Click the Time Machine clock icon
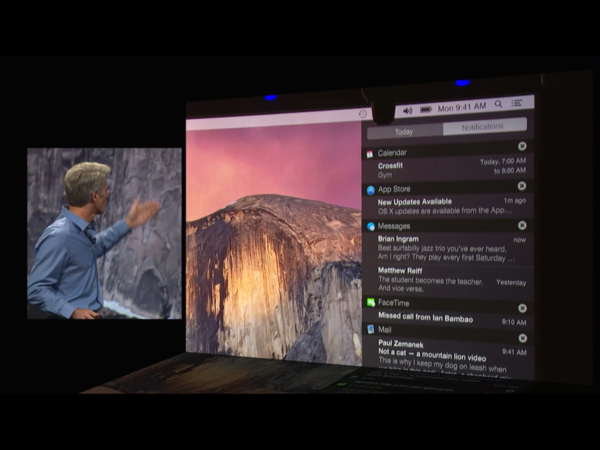Viewport: 600px width, 450px height. coord(362,114)
